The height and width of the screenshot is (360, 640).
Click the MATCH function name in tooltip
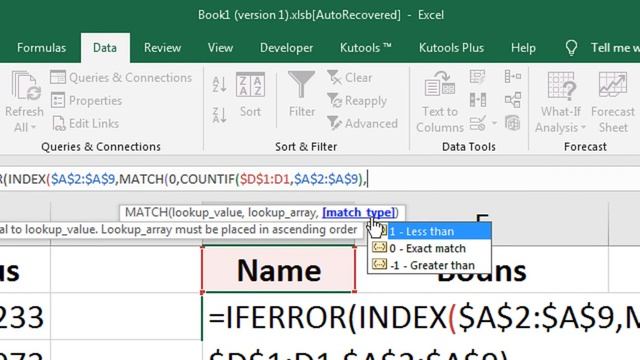coord(146,212)
